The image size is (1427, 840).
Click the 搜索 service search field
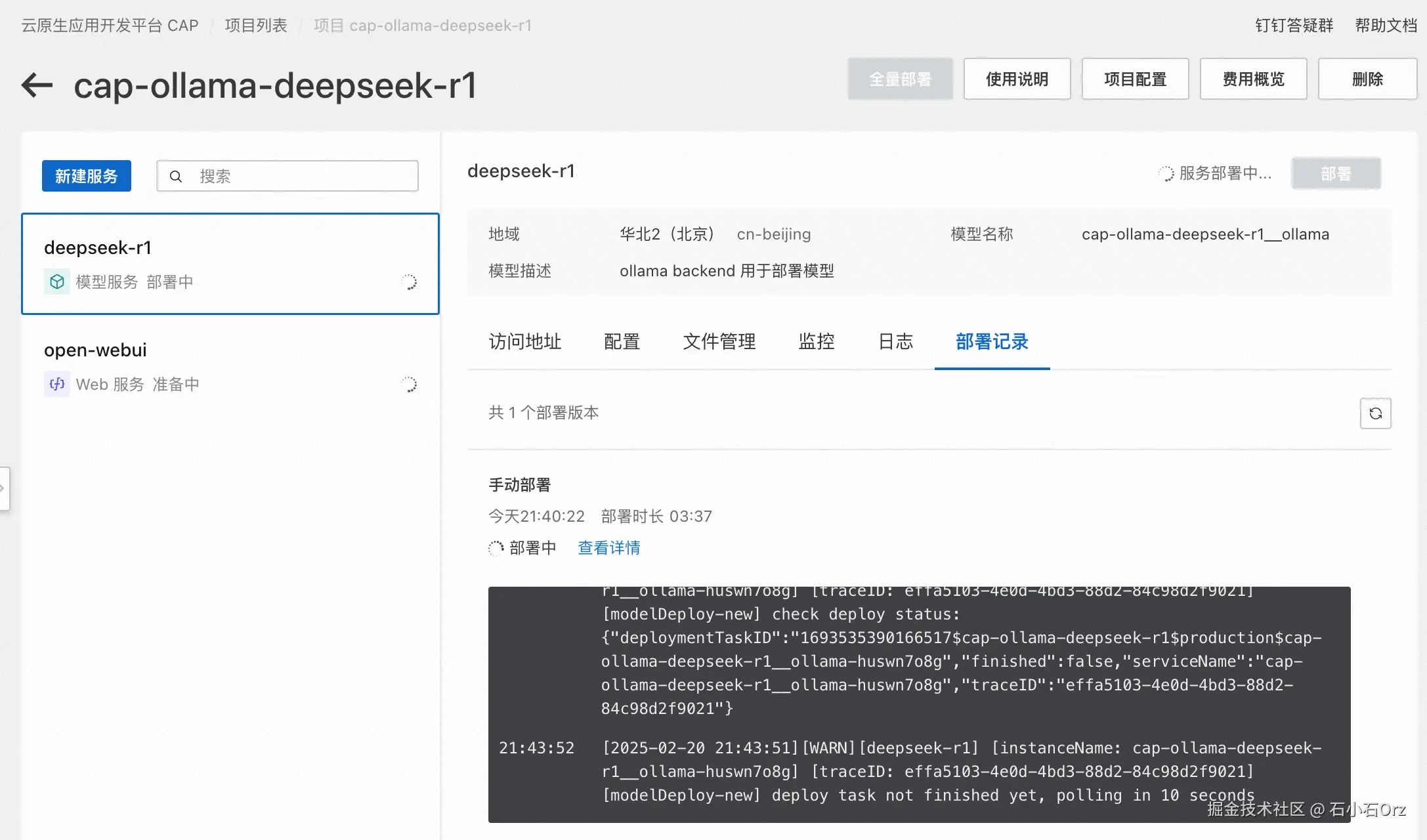[302, 177]
